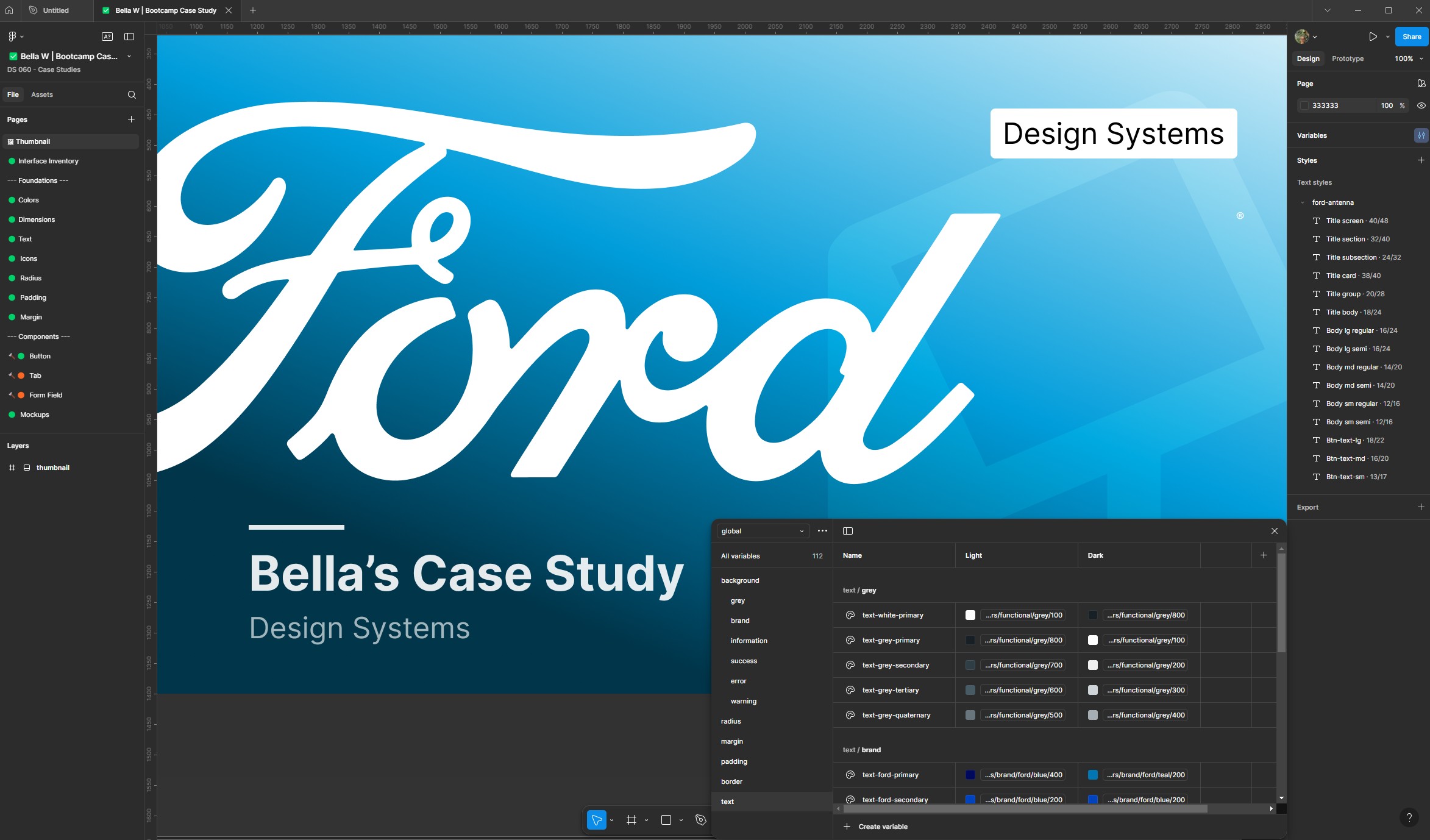This screenshot has width=1430, height=840.
Task: Toggle page background visibility eye icon
Action: click(x=1421, y=105)
